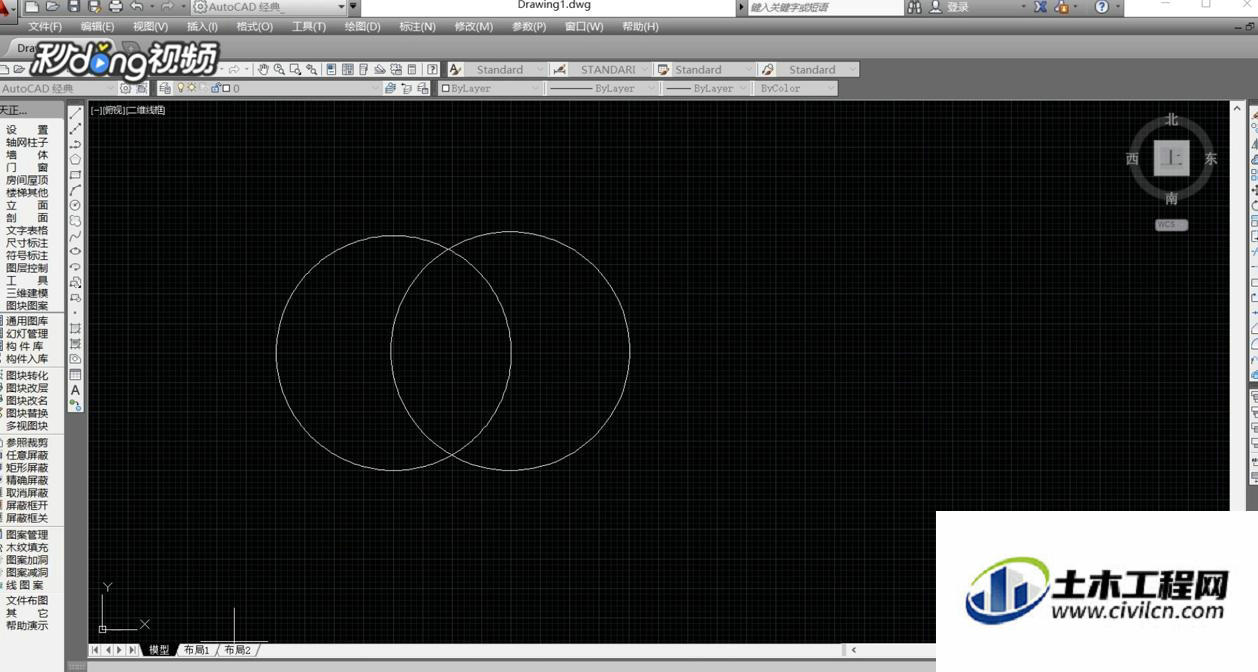Screen dimensions: 1258x672
Task: Select the Multiline Text tool
Action: click(75, 390)
